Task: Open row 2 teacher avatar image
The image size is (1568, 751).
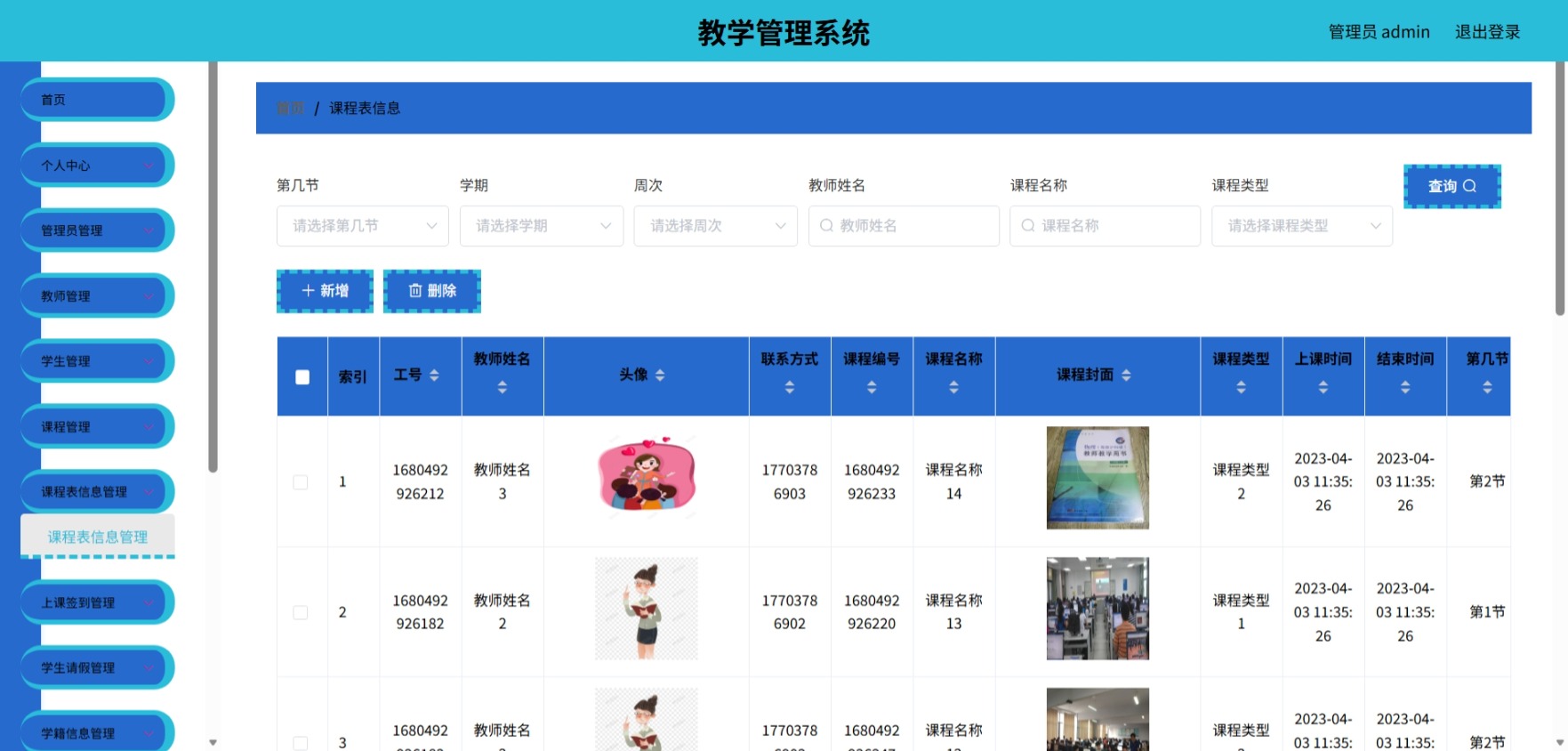Action: click(647, 609)
